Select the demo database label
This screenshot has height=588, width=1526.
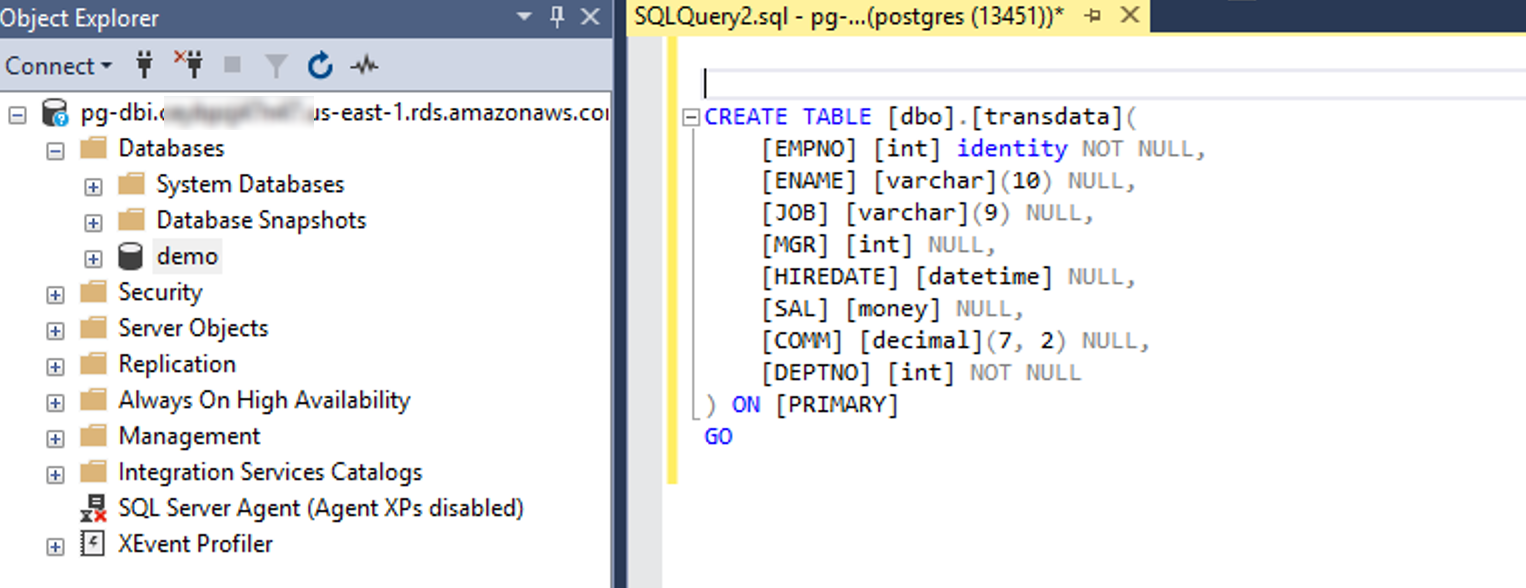pyautogui.click(x=187, y=256)
